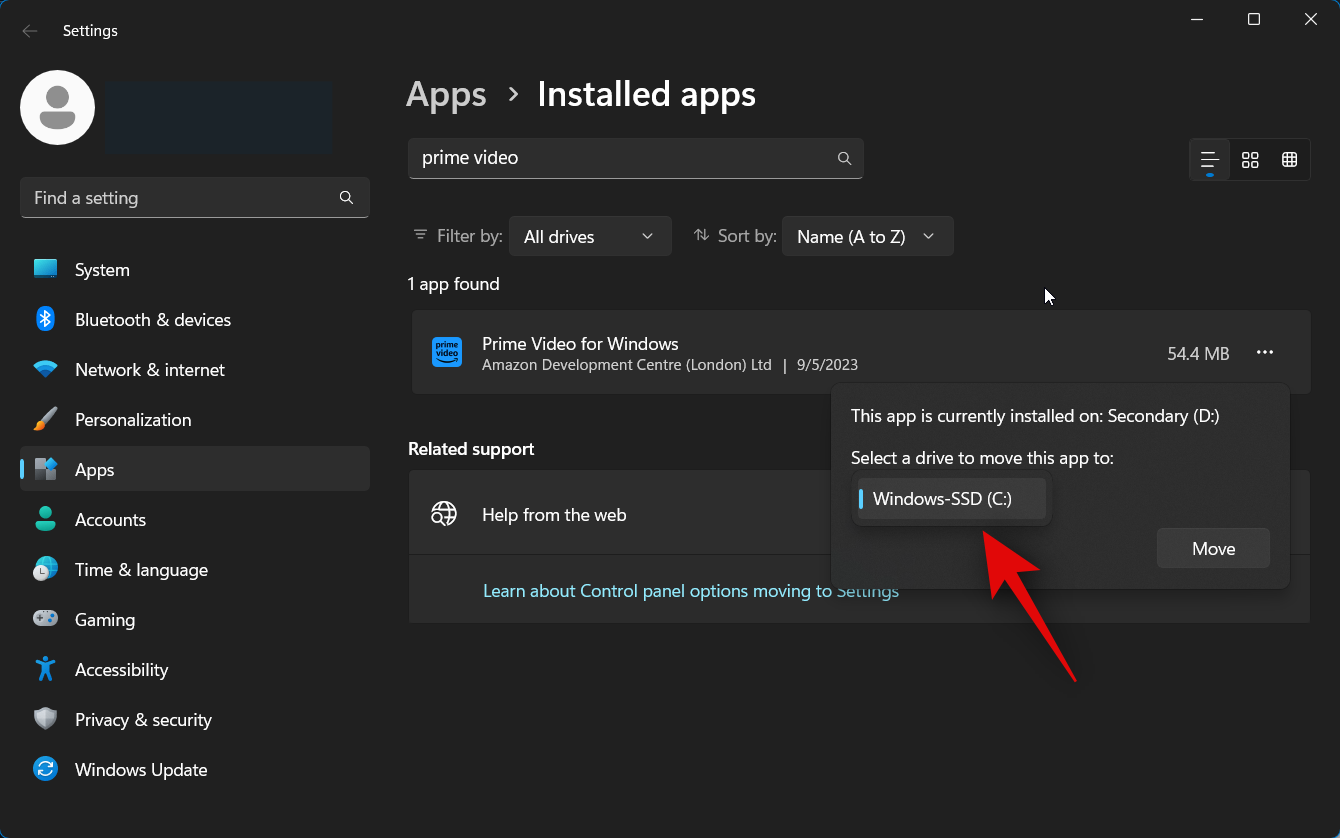
Task: Click the Apps breadcrumb heading
Action: (x=446, y=94)
